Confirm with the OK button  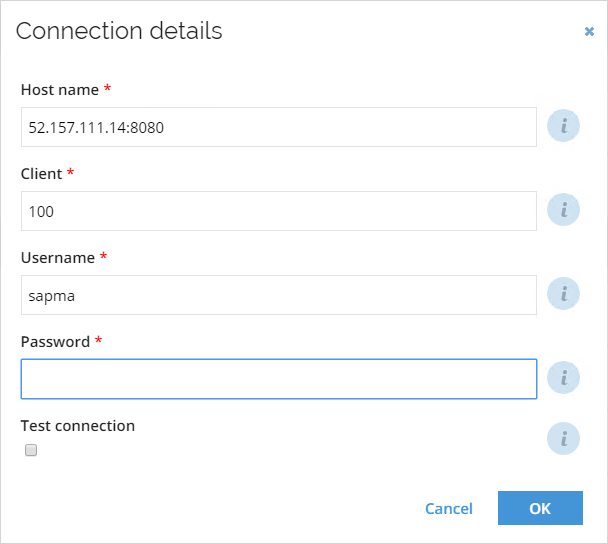pyautogui.click(x=540, y=508)
